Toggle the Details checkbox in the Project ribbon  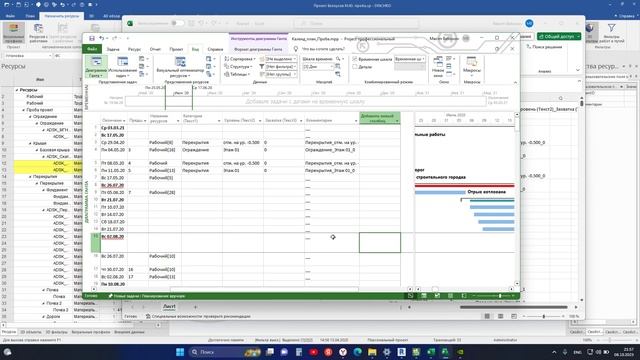(355, 67)
